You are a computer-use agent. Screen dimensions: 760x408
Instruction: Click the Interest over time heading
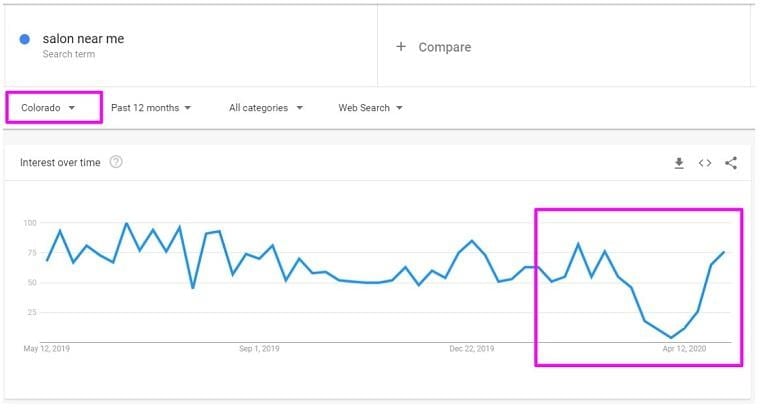pyautogui.click(x=60, y=162)
